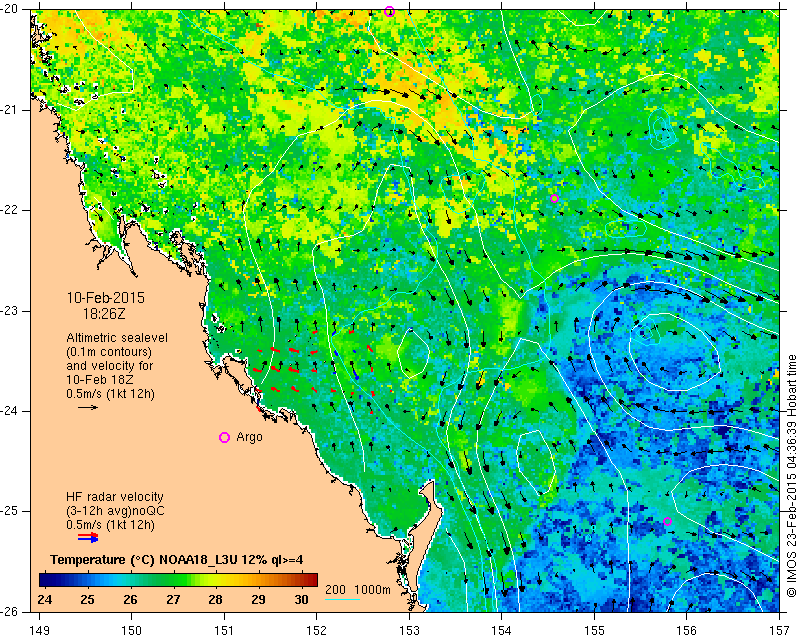Click the 'HF radar velocity' label
The height and width of the screenshot is (640, 800).
pos(115,497)
